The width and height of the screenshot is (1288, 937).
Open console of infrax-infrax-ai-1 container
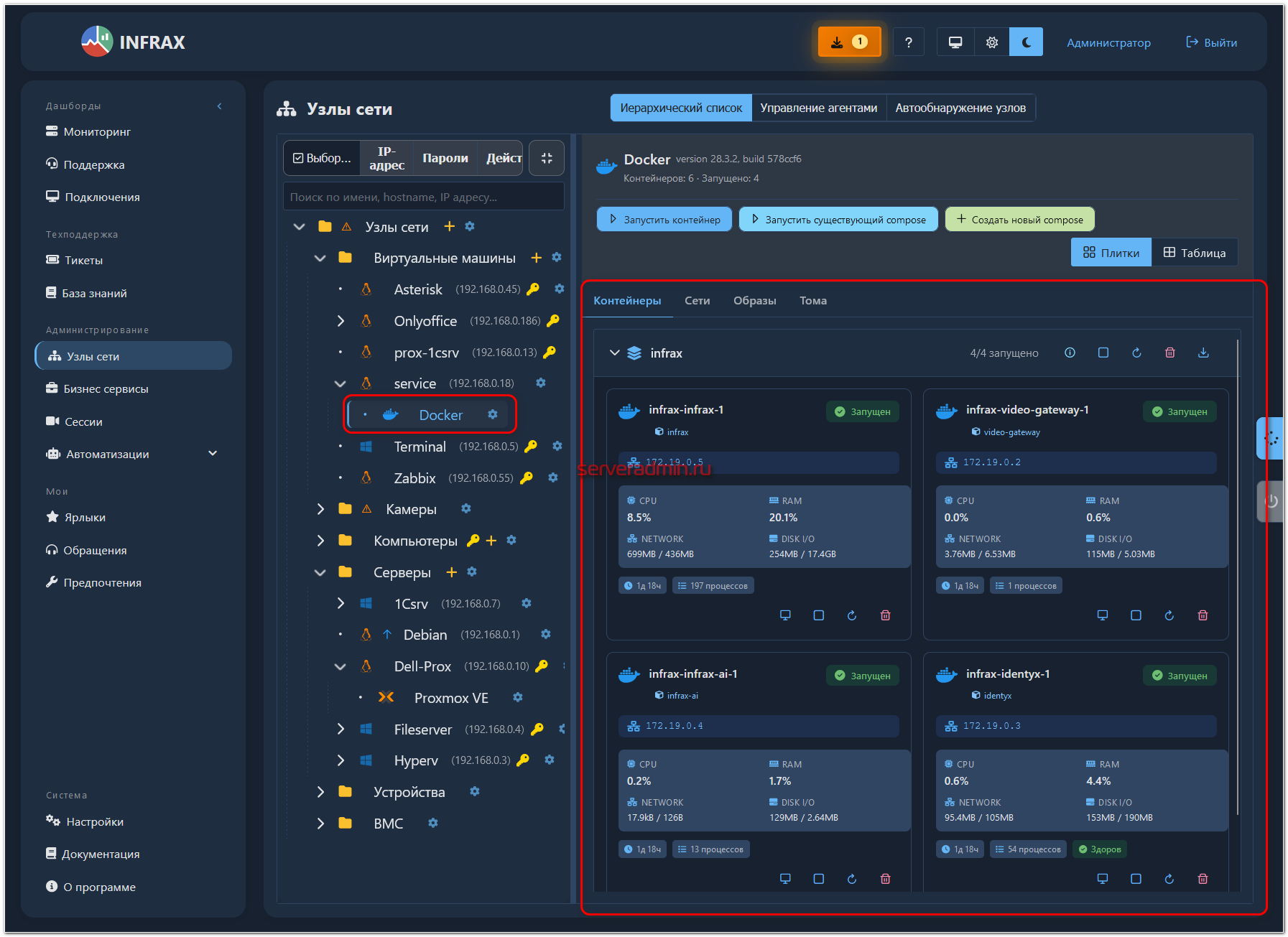[785, 879]
